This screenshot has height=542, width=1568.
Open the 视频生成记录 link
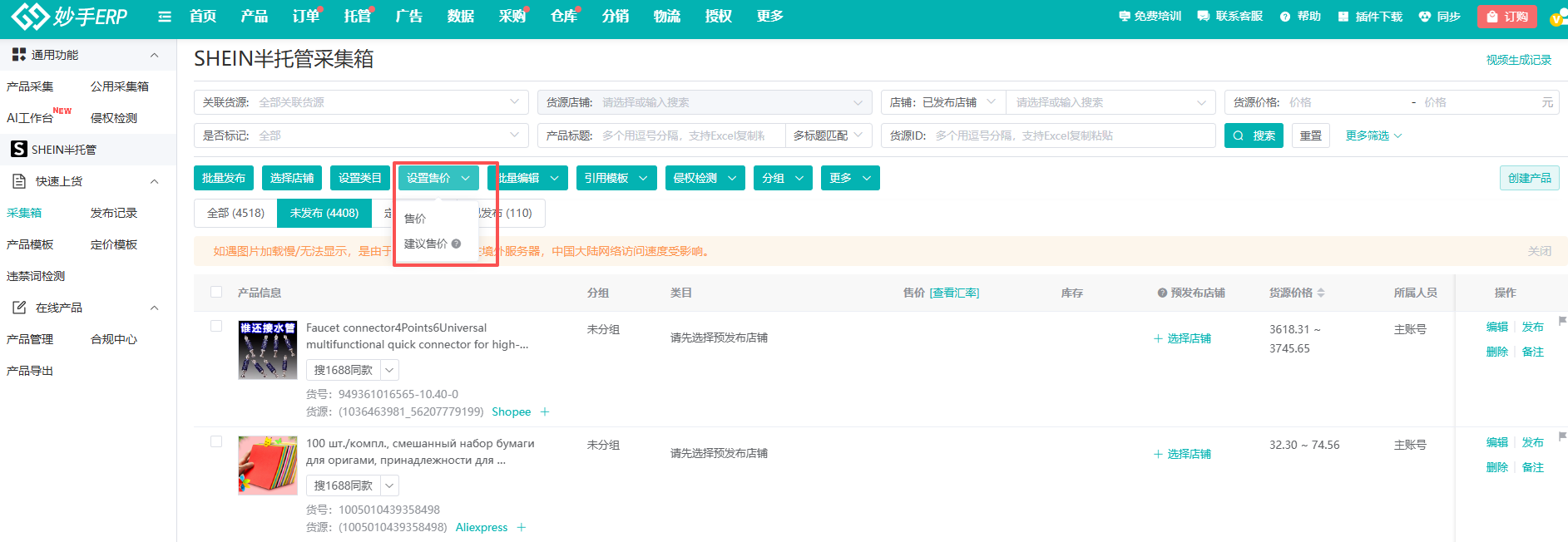click(x=1519, y=60)
